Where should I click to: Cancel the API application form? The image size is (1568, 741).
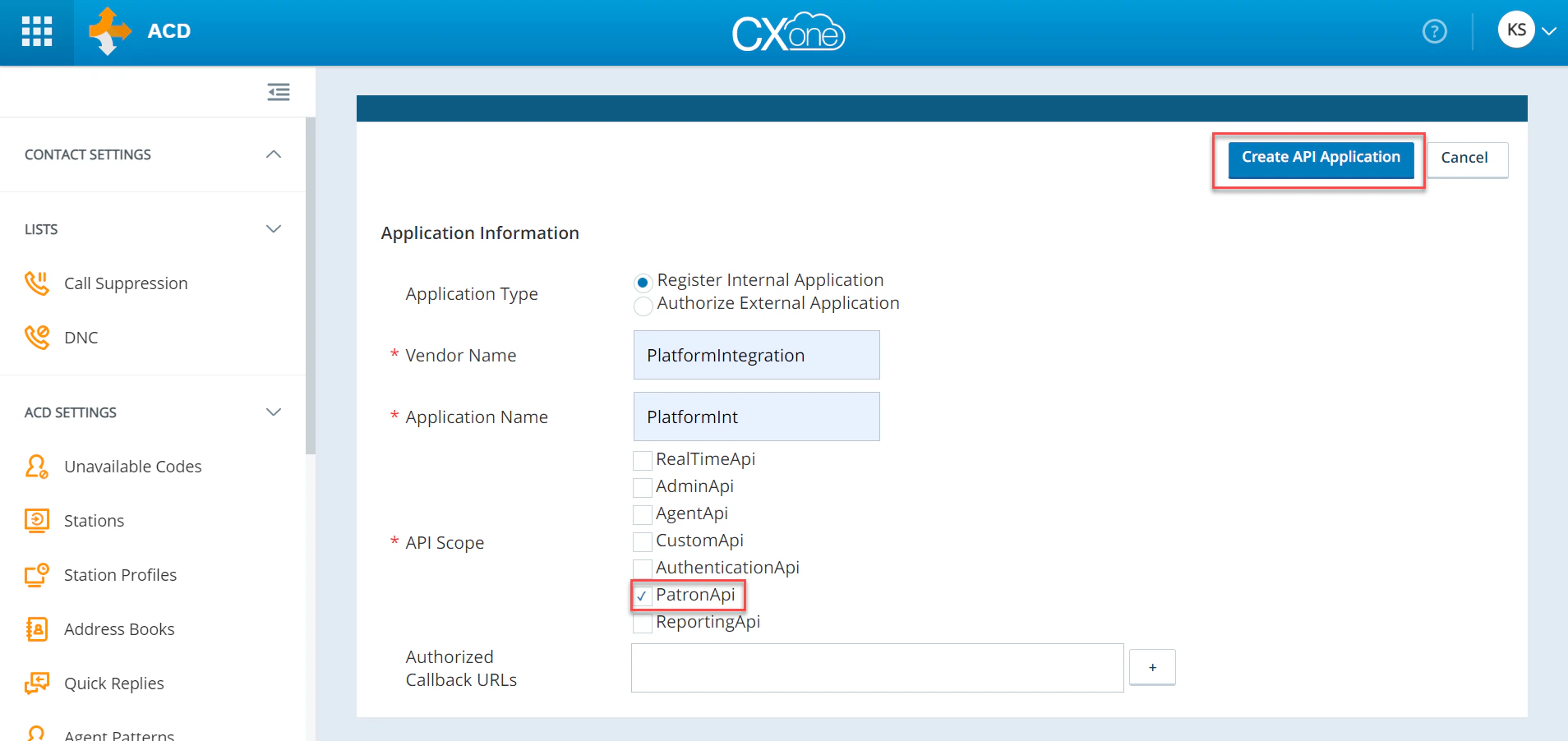[1467, 159]
